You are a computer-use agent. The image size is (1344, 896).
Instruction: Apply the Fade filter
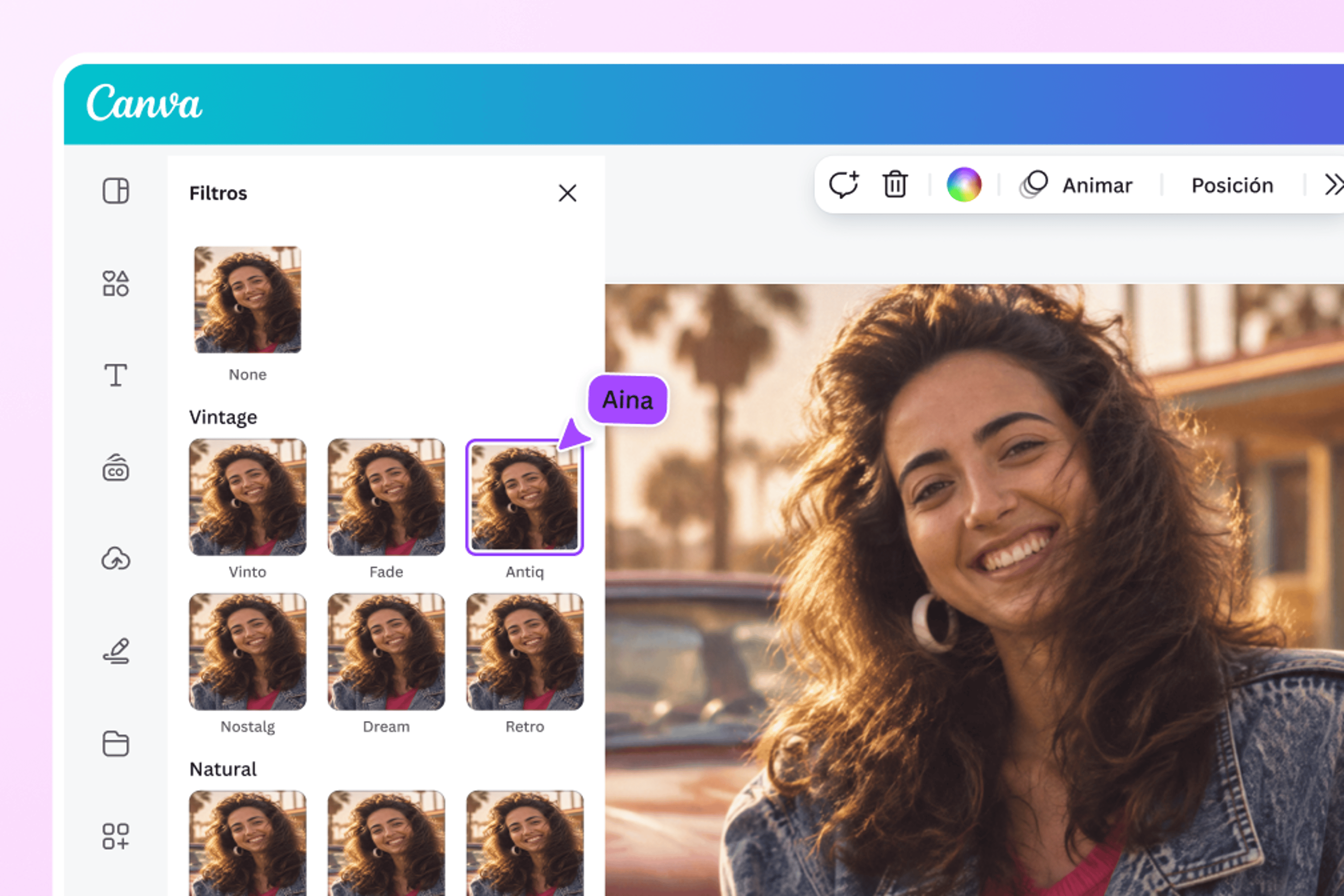click(386, 497)
